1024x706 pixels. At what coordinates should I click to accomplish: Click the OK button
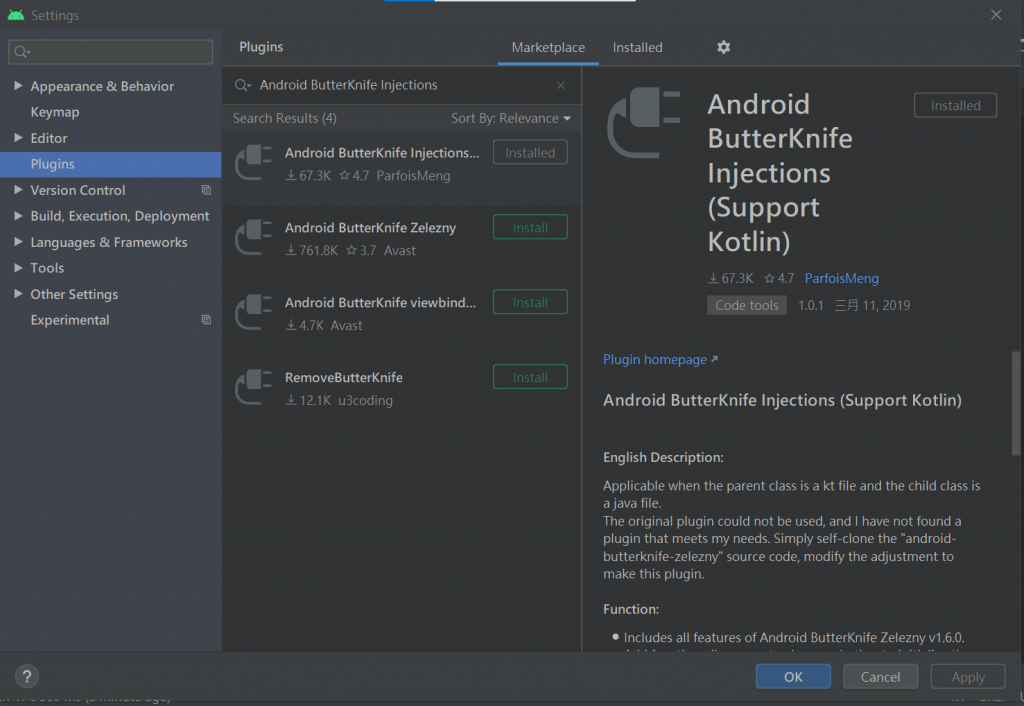[793, 677]
